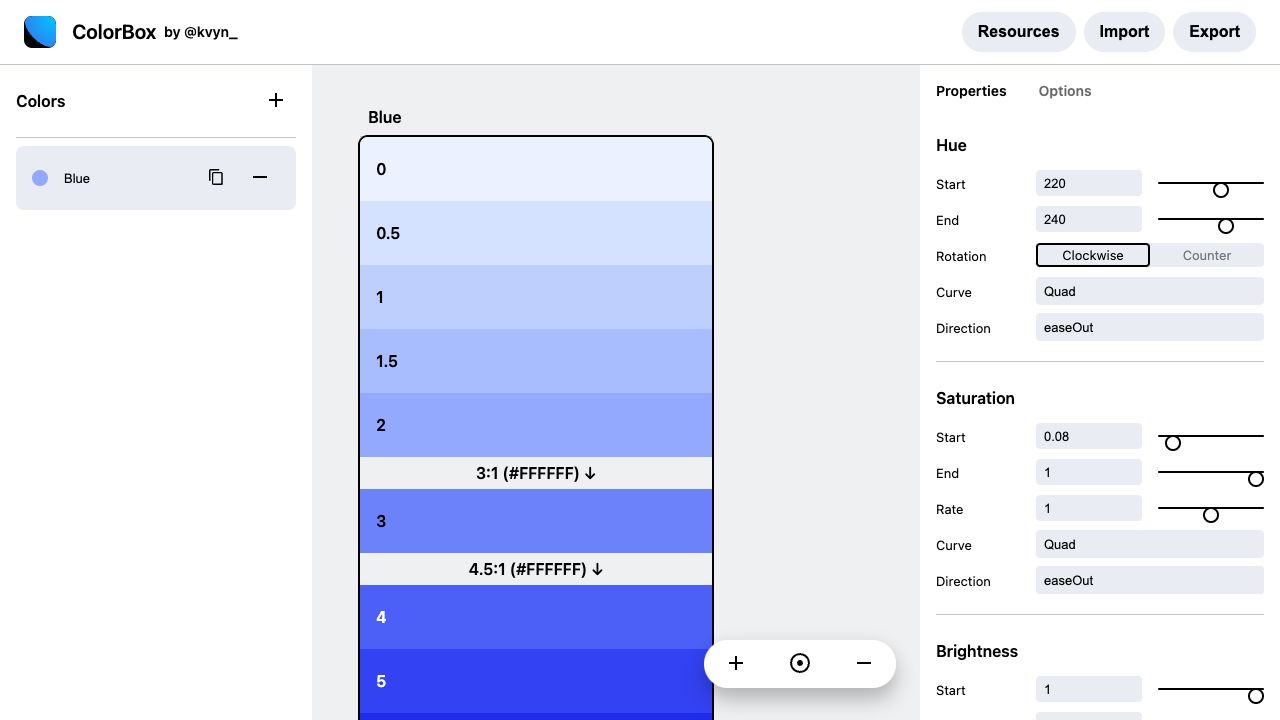Open the Saturation Curve dropdown

pos(1150,544)
